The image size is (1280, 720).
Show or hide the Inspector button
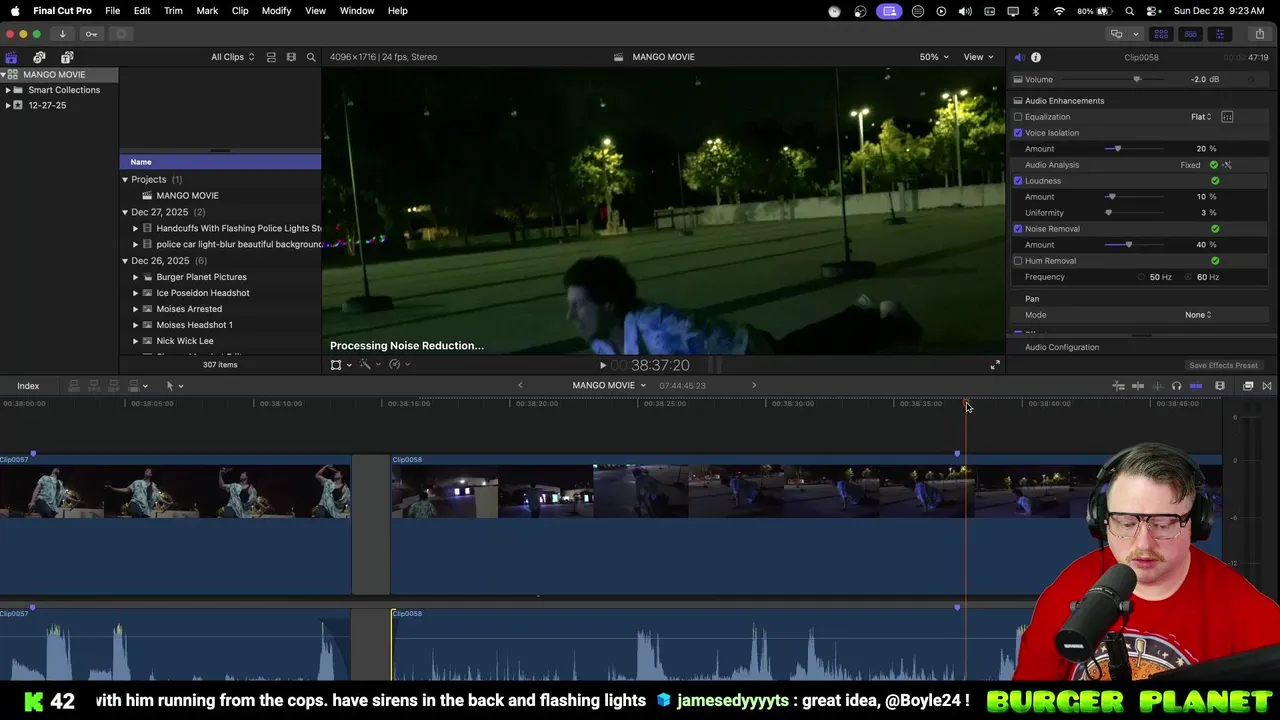point(1219,34)
